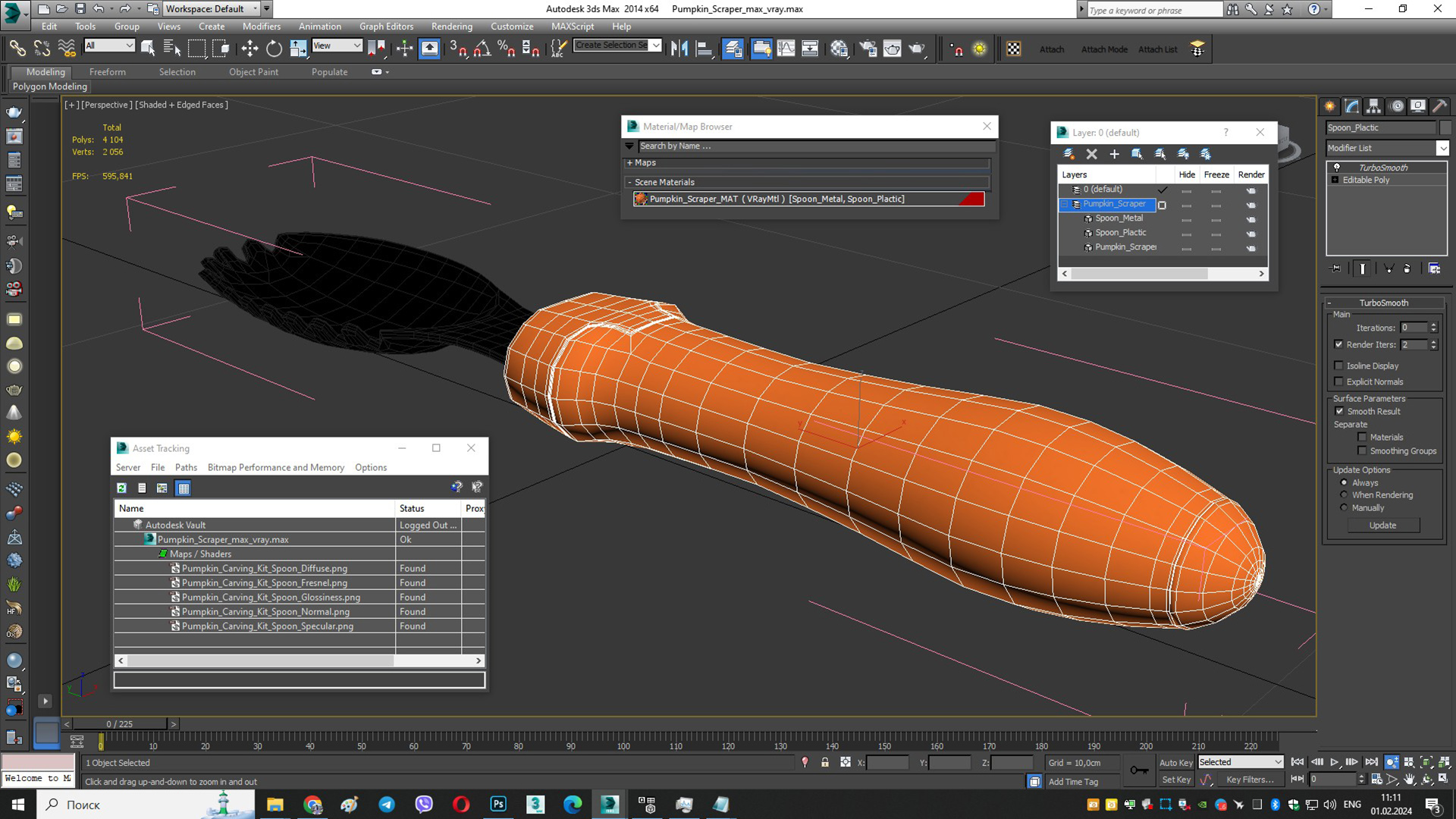This screenshot has height=819, width=1456.
Task: Open the Graph Editors menu
Action: tap(387, 26)
